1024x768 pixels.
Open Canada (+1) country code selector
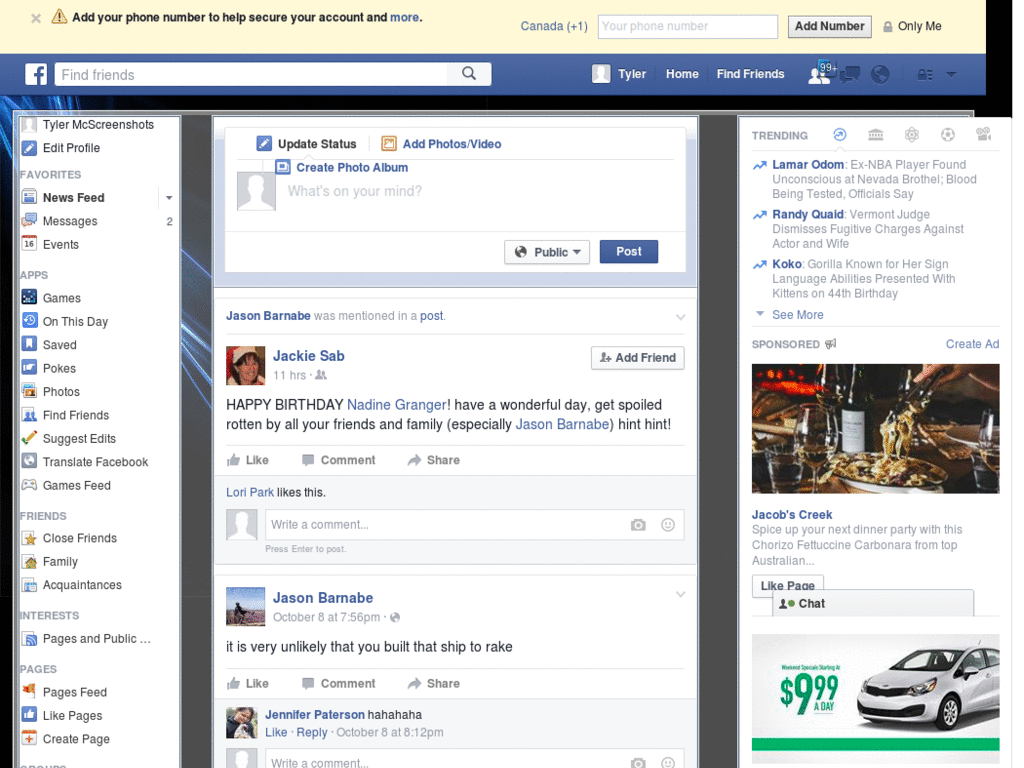point(554,26)
